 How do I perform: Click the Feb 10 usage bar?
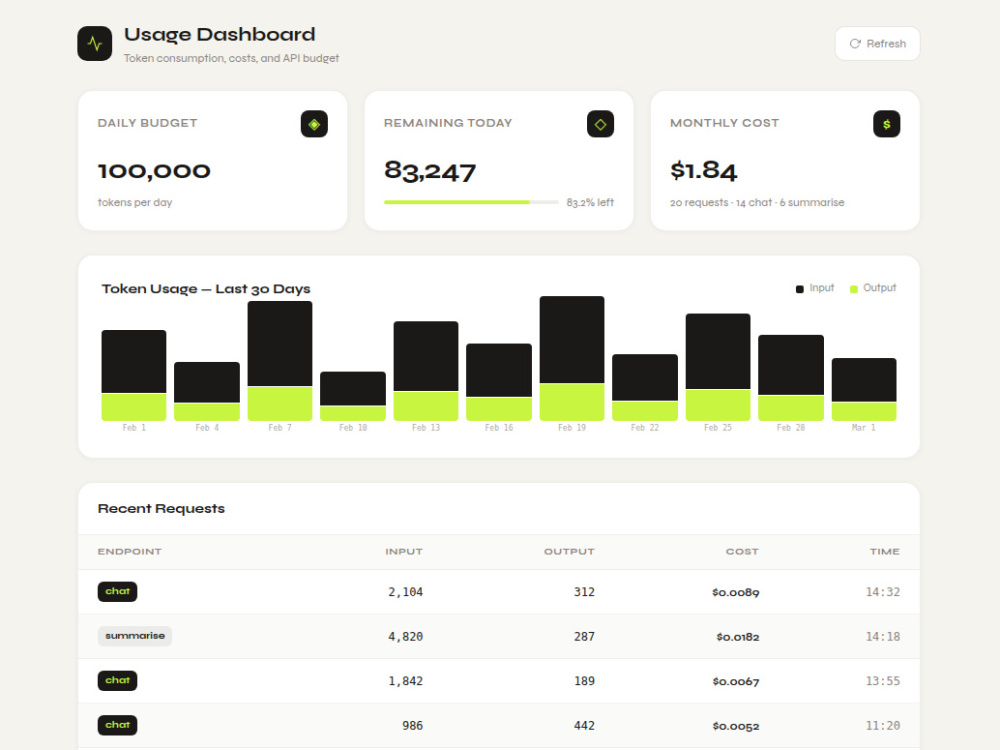tap(353, 396)
